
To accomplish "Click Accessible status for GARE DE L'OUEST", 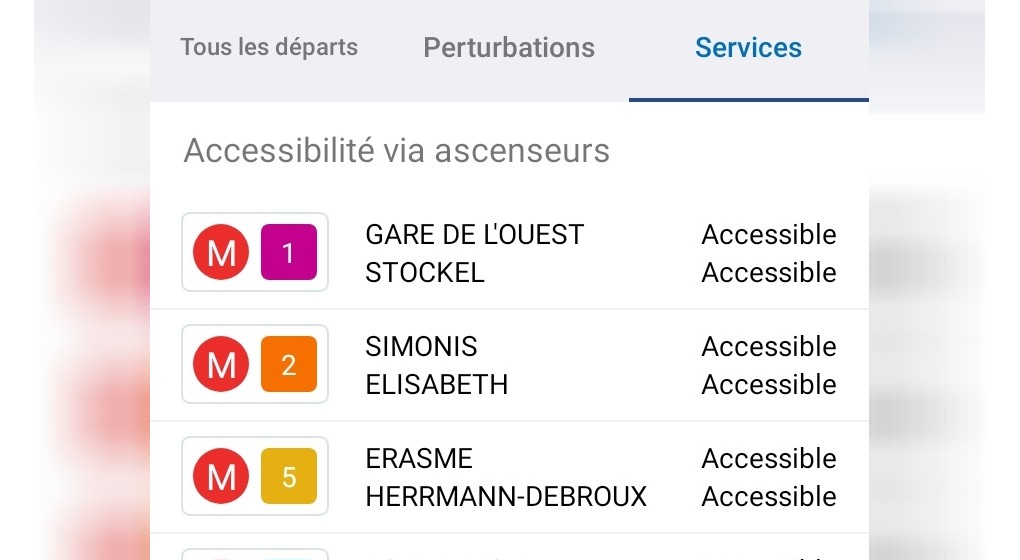I will coord(769,235).
